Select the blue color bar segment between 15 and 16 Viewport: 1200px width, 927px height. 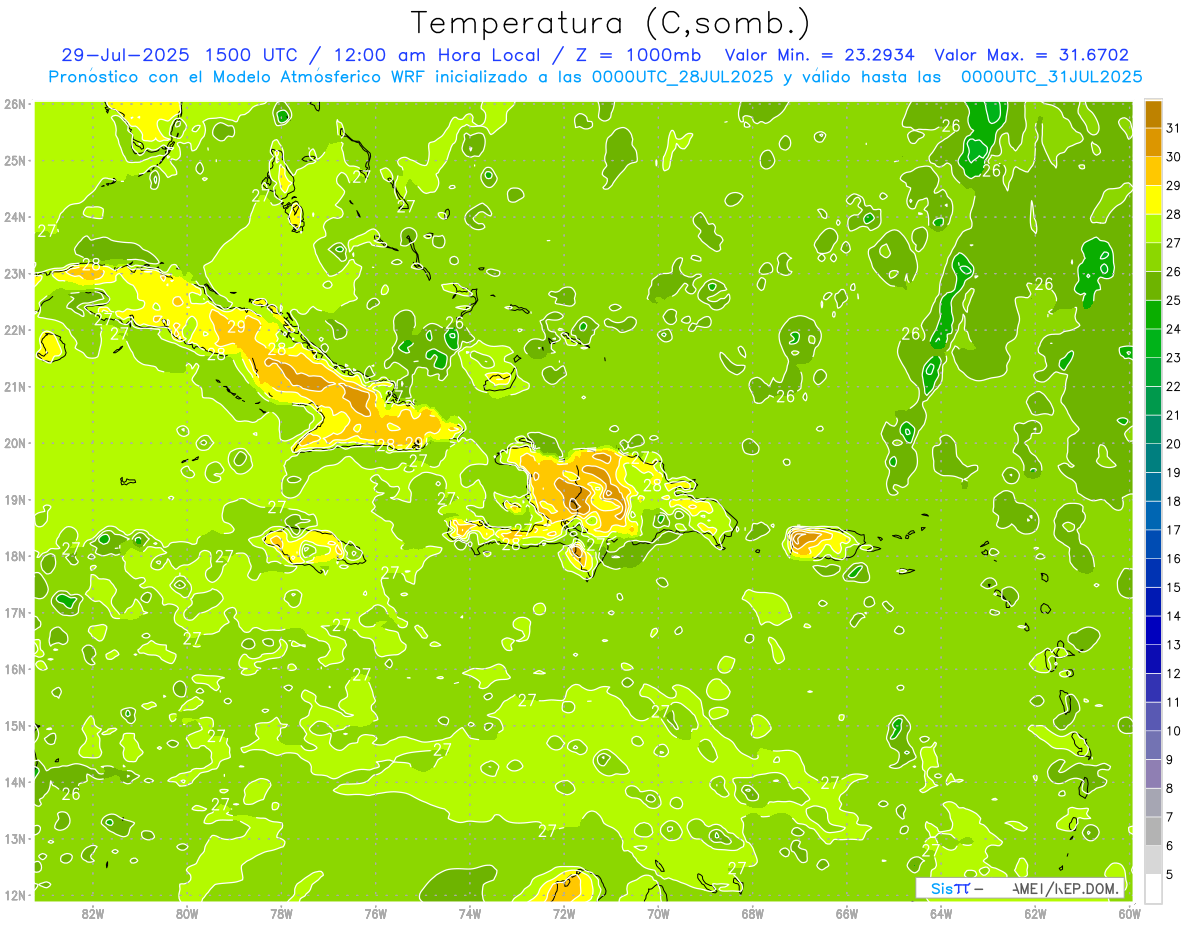(x=1153, y=573)
